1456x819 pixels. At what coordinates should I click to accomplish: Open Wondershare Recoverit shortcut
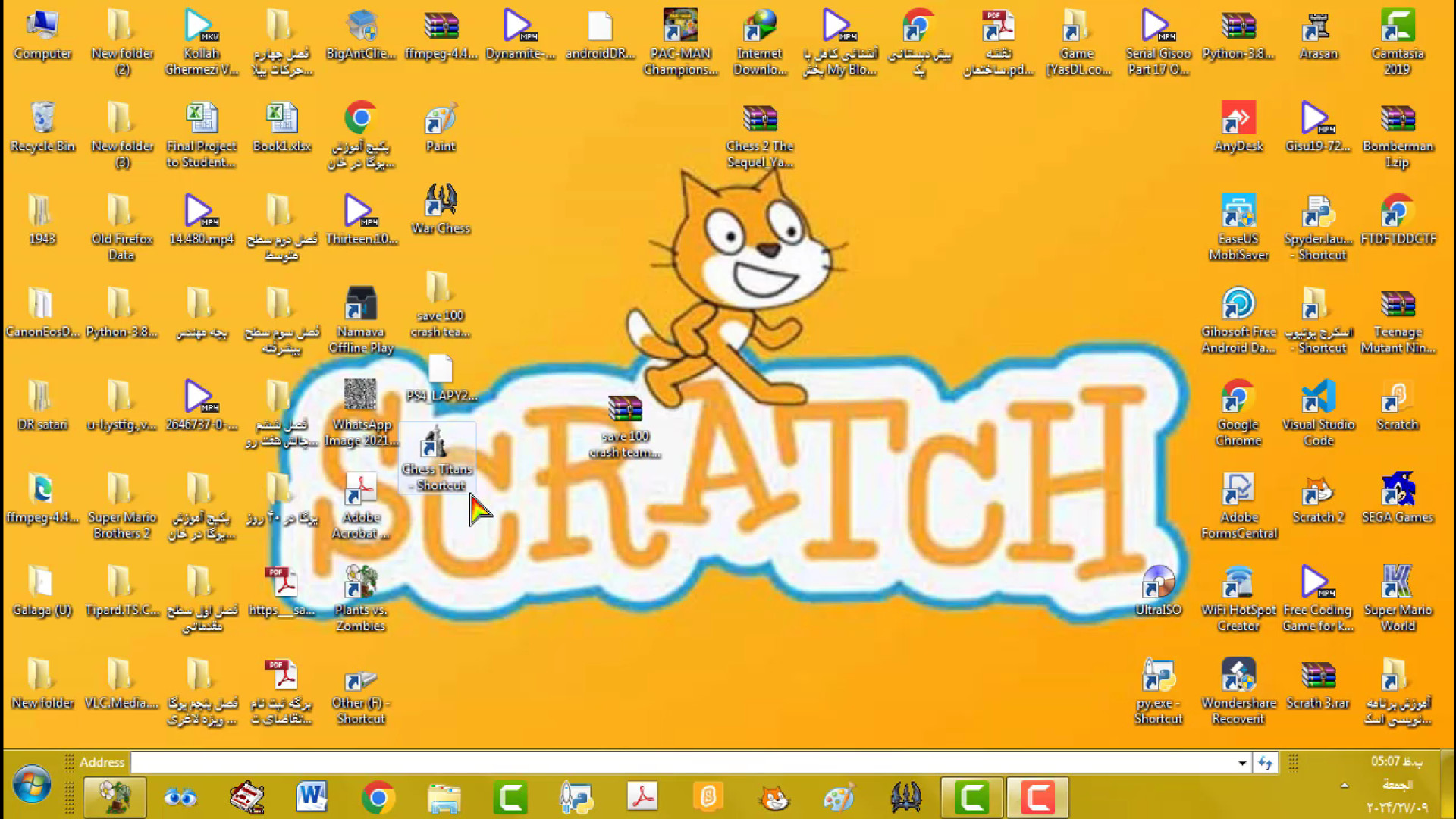point(1238,692)
